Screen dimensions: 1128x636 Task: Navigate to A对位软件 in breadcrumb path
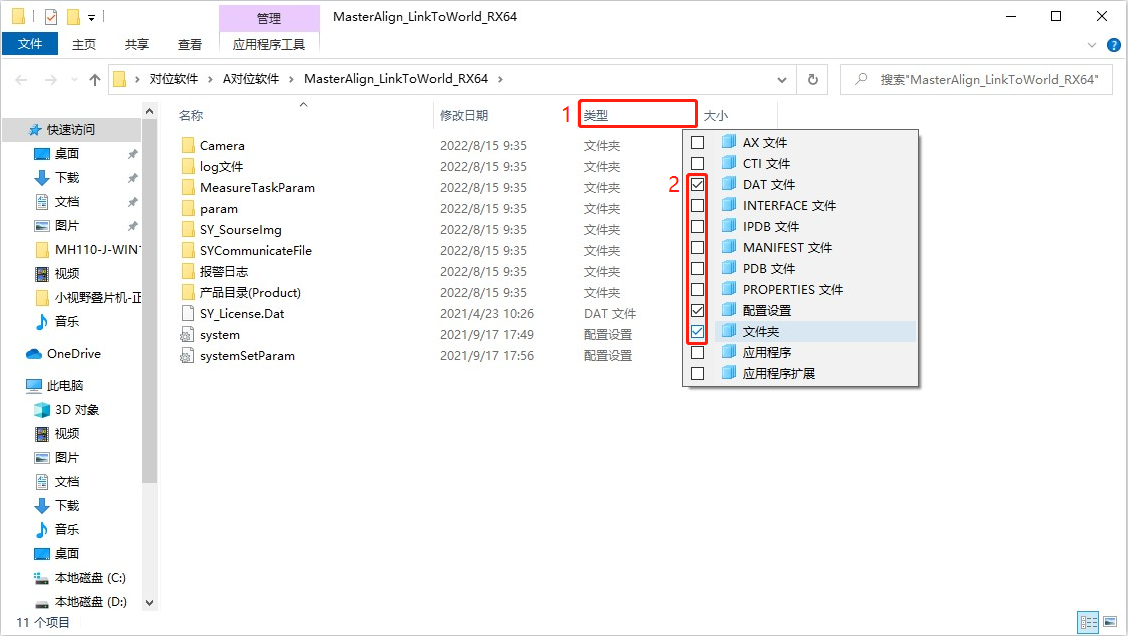[x=250, y=79]
